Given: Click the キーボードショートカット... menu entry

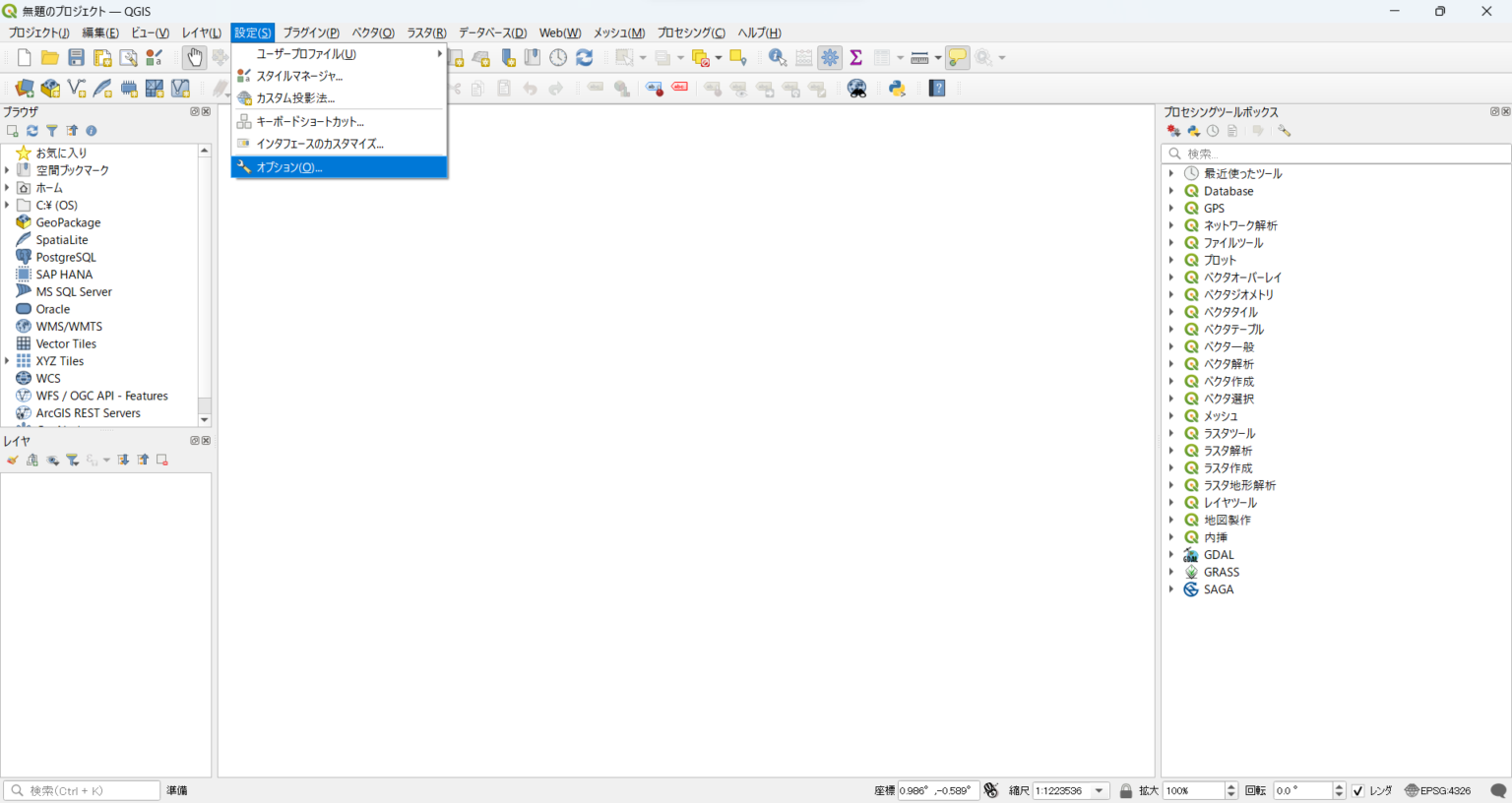Looking at the screenshot, I should [x=310, y=122].
